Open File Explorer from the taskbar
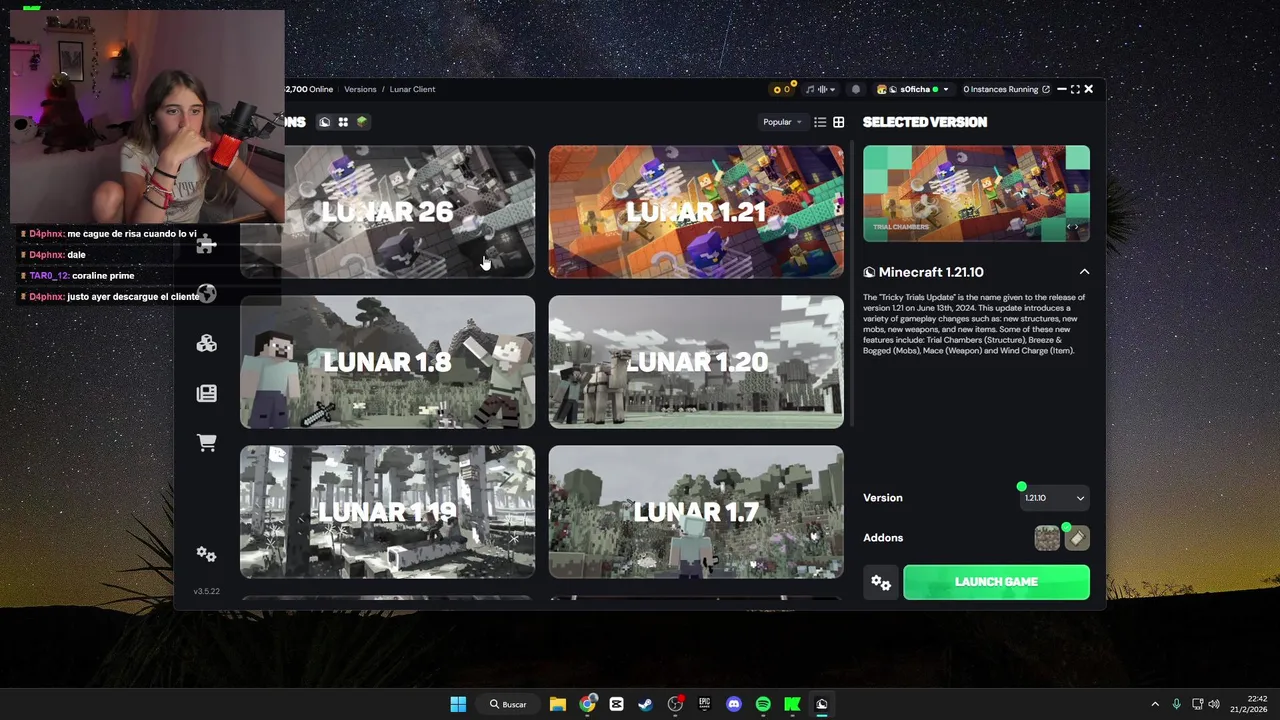This screenshot has height=720, width=1280. (x=558, y=704)
